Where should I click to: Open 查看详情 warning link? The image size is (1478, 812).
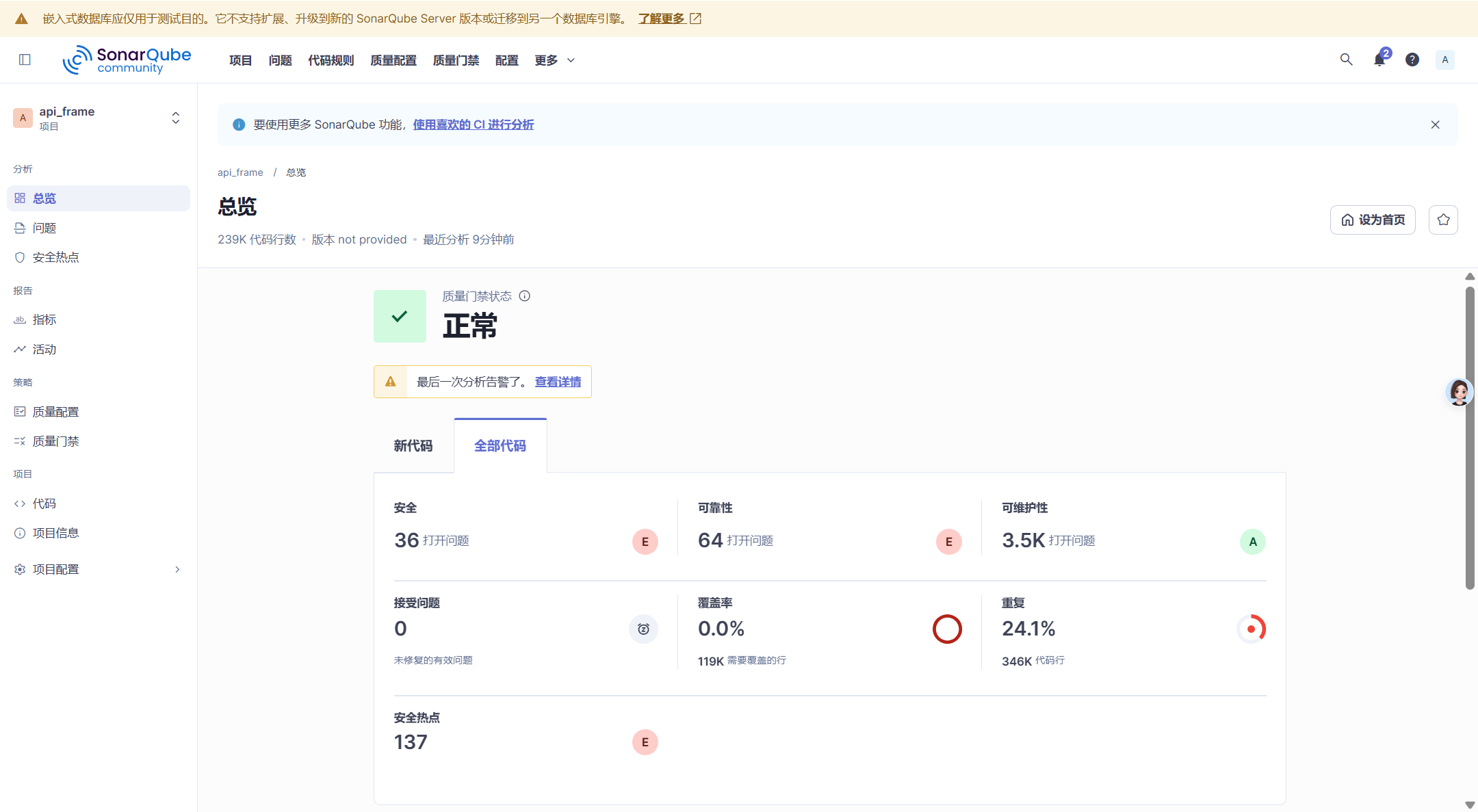558,382
